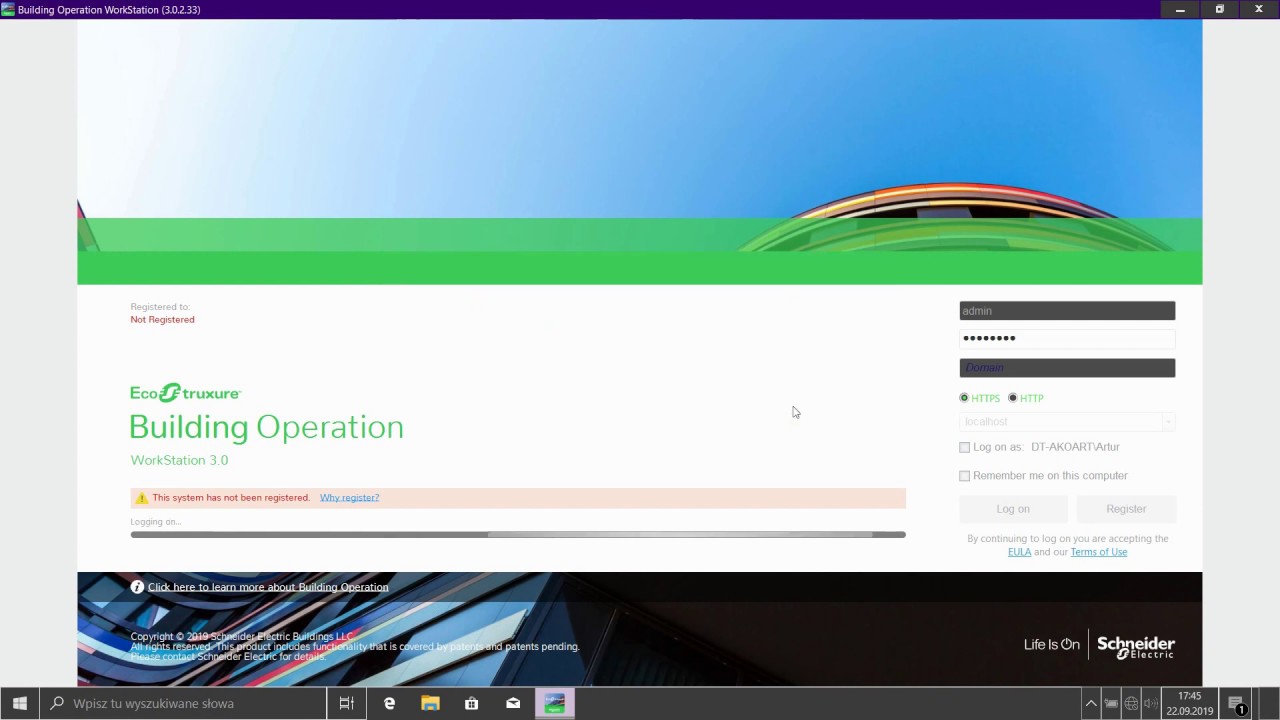Restore down the WorkStation window
Viewport: 1280px width, 720px height.
click(x=1219, y=9)
